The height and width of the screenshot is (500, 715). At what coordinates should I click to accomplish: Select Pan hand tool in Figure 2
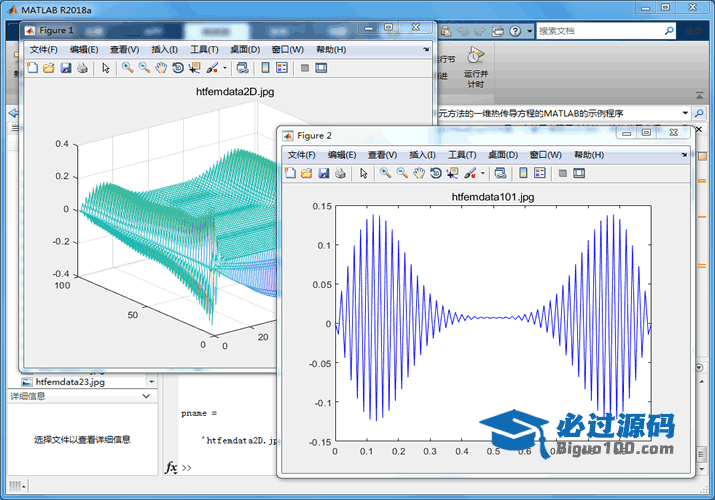pyautogui.click(x=419, y=173)
